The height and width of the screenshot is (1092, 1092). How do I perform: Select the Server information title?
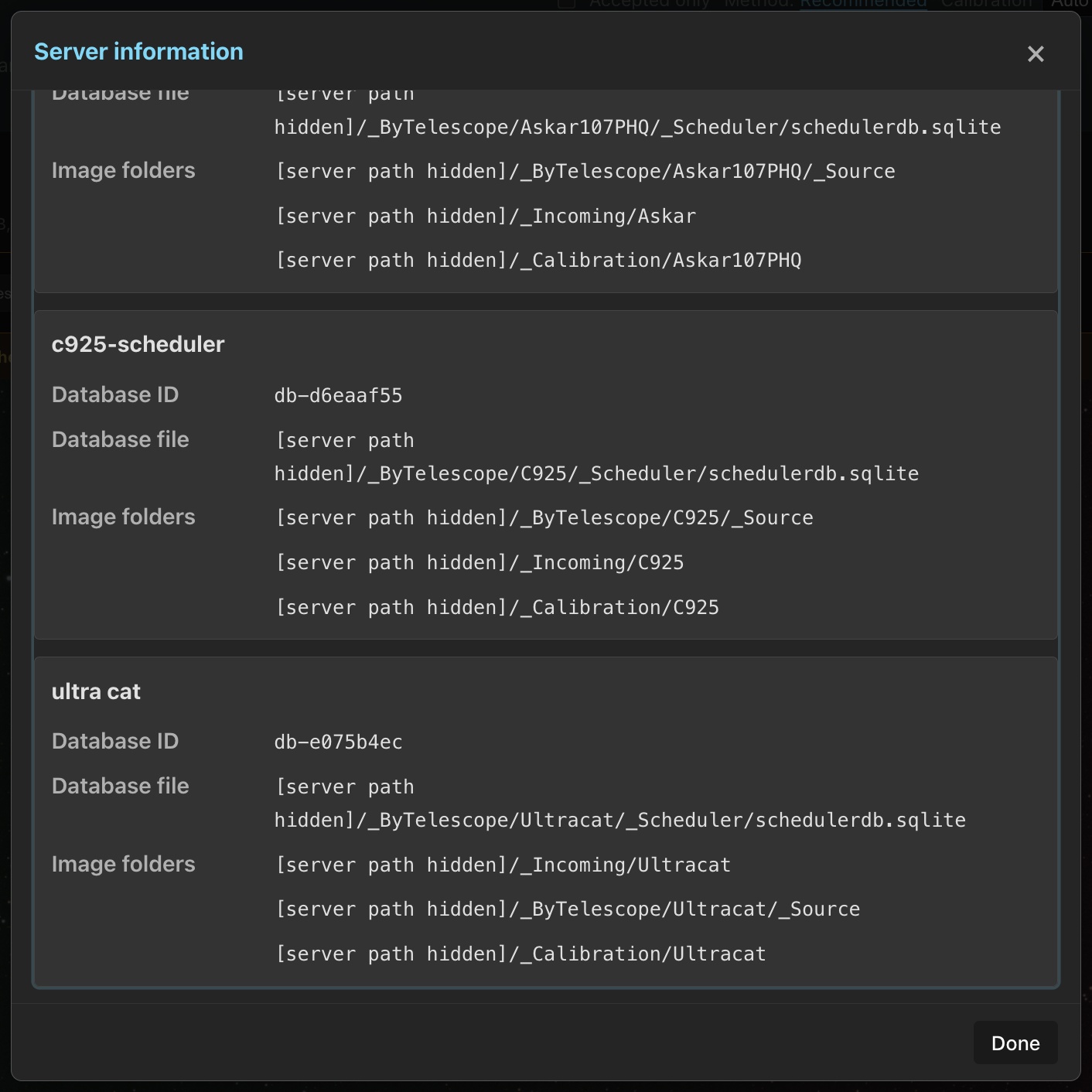pyautogui.click(x=139, y=52)
